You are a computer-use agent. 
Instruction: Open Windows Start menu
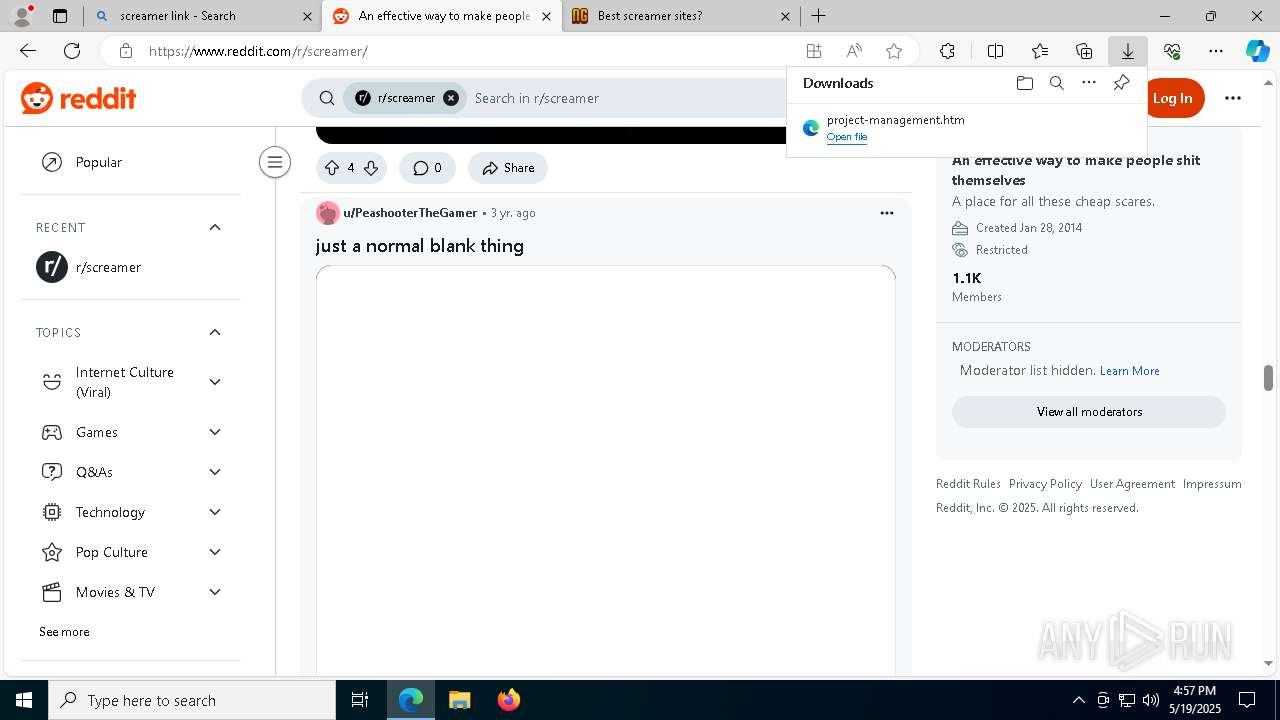[x=24, y=700]
